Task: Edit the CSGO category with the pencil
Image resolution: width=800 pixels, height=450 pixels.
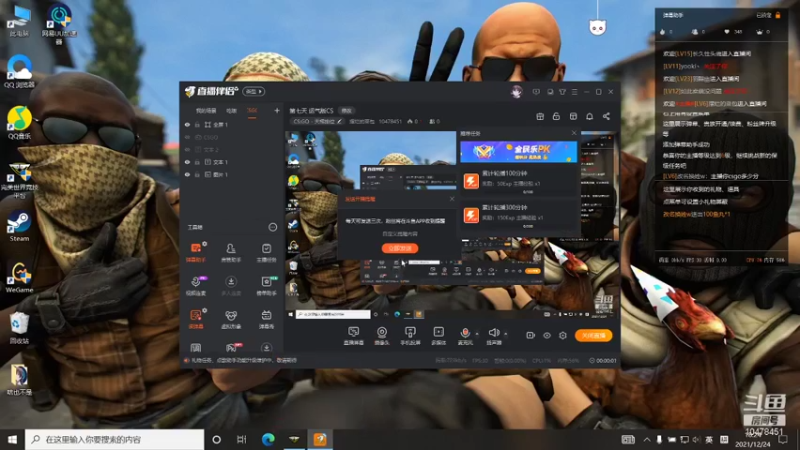Action: pyautogui.click(x=339, y=121)
